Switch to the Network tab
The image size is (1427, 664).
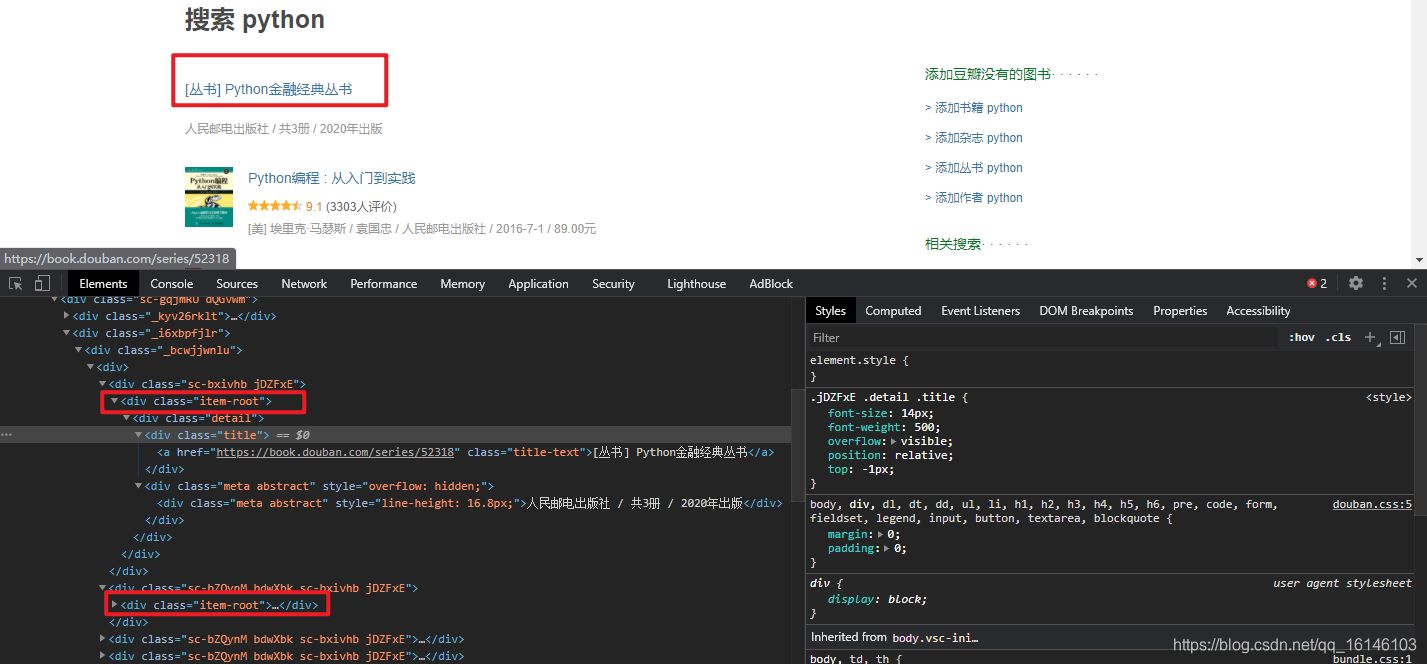(304, 284)
